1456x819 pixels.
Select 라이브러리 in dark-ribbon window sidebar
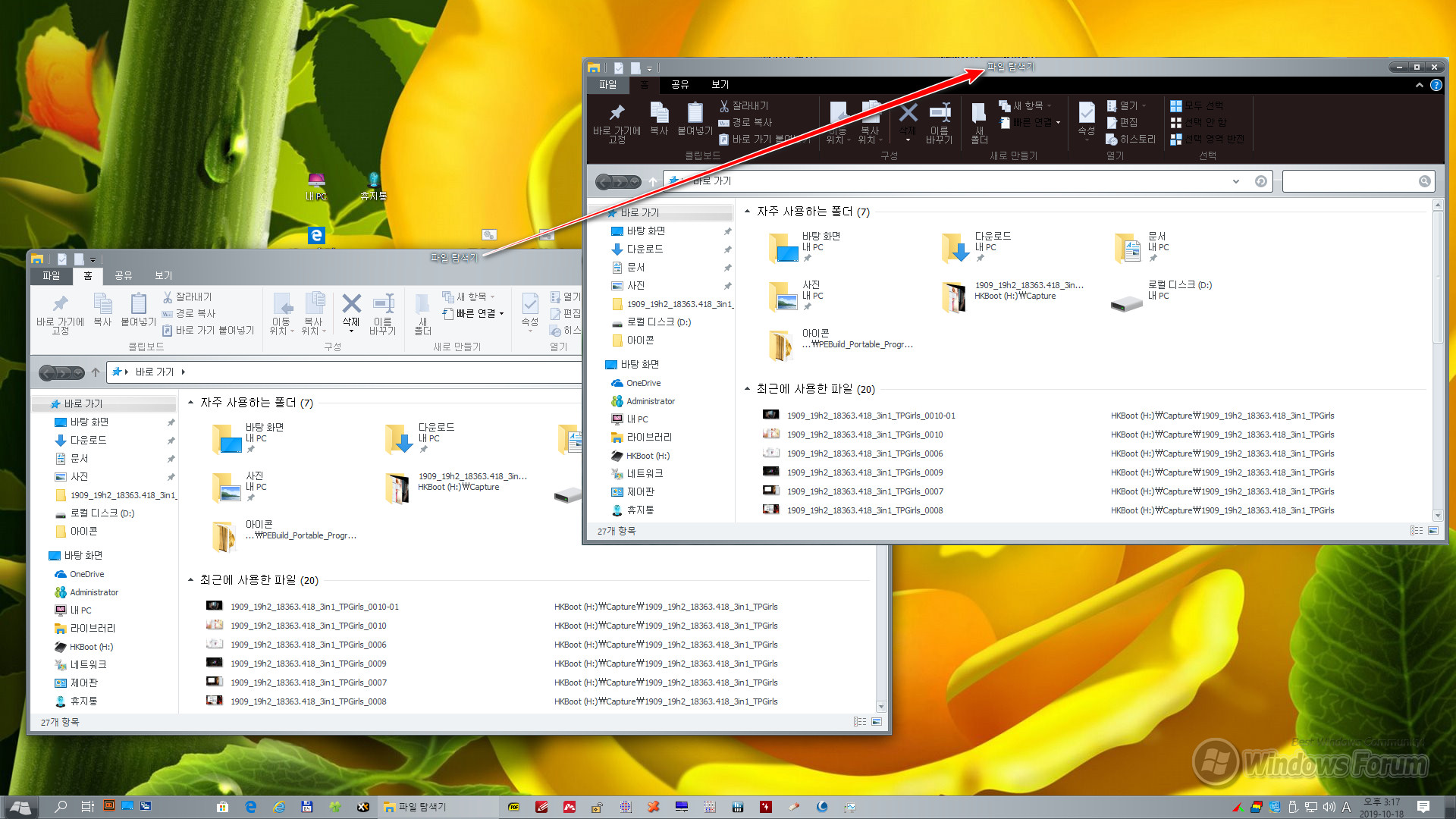click(x=642, y=438)
